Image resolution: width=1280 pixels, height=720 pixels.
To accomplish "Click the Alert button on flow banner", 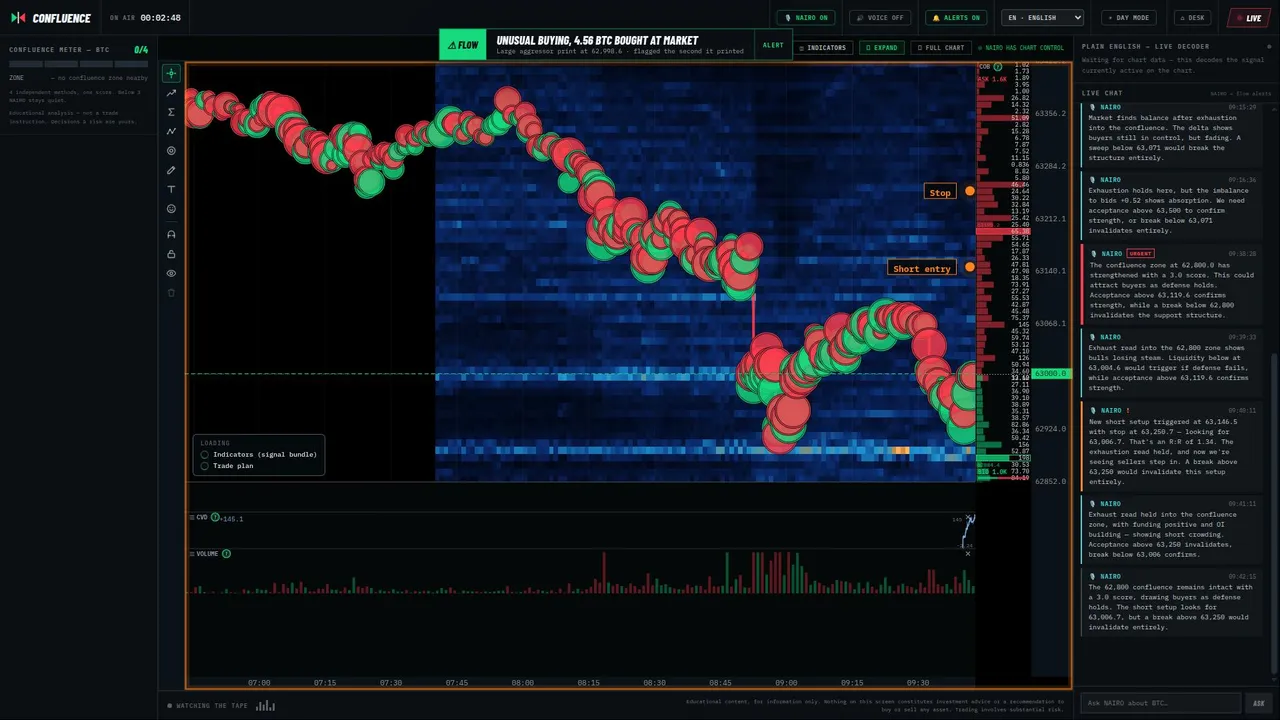I will click(x=773, y=45).
